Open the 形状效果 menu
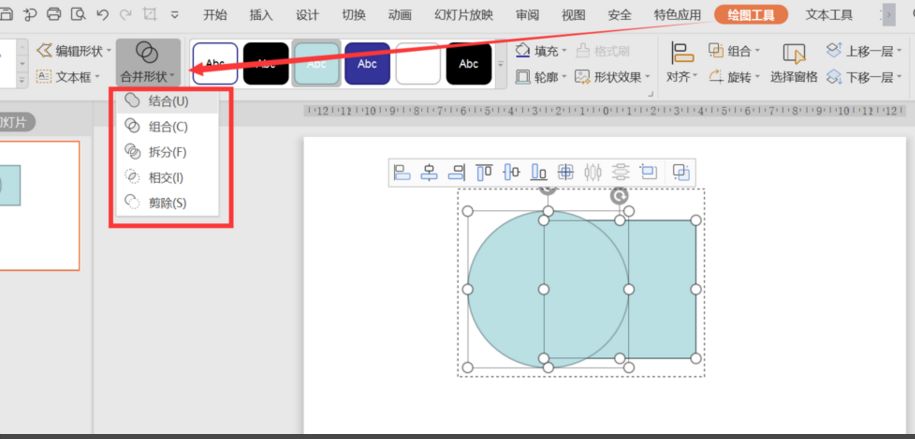The width and height of the screenshot is (915, 439). 613,76
